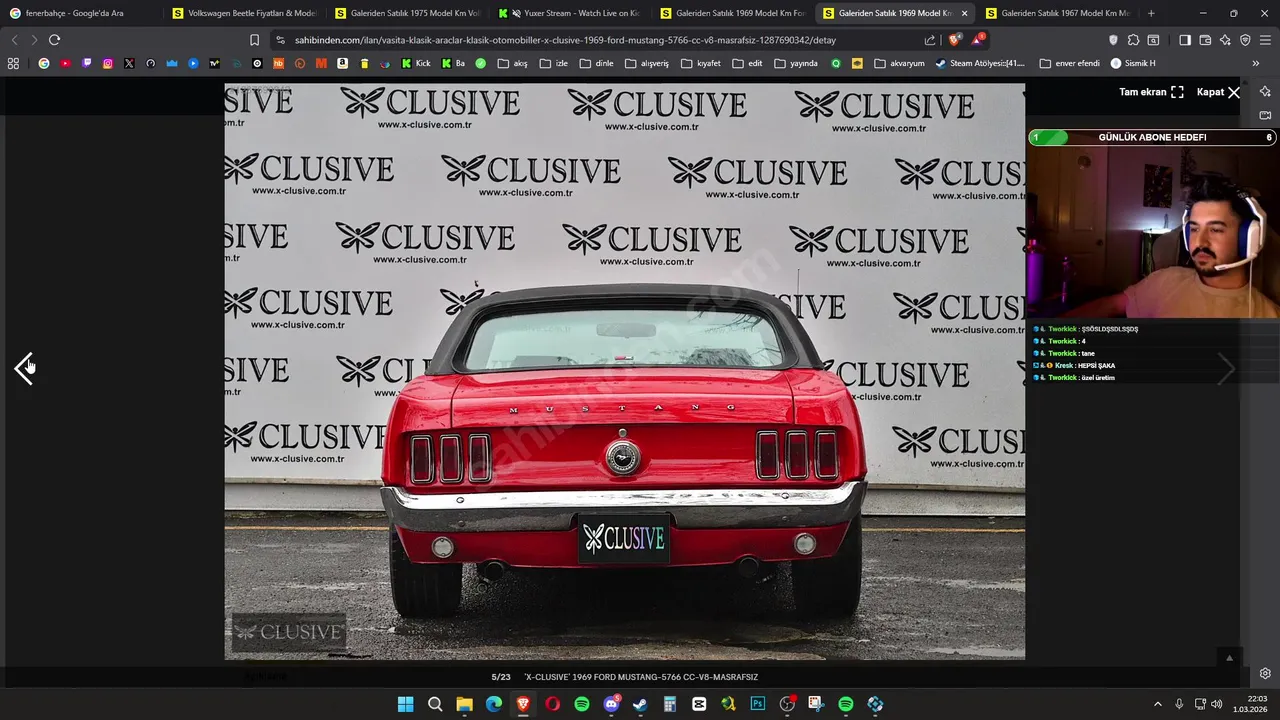
Task: Close the photo viewer with Kapat
Action: 1219,92
